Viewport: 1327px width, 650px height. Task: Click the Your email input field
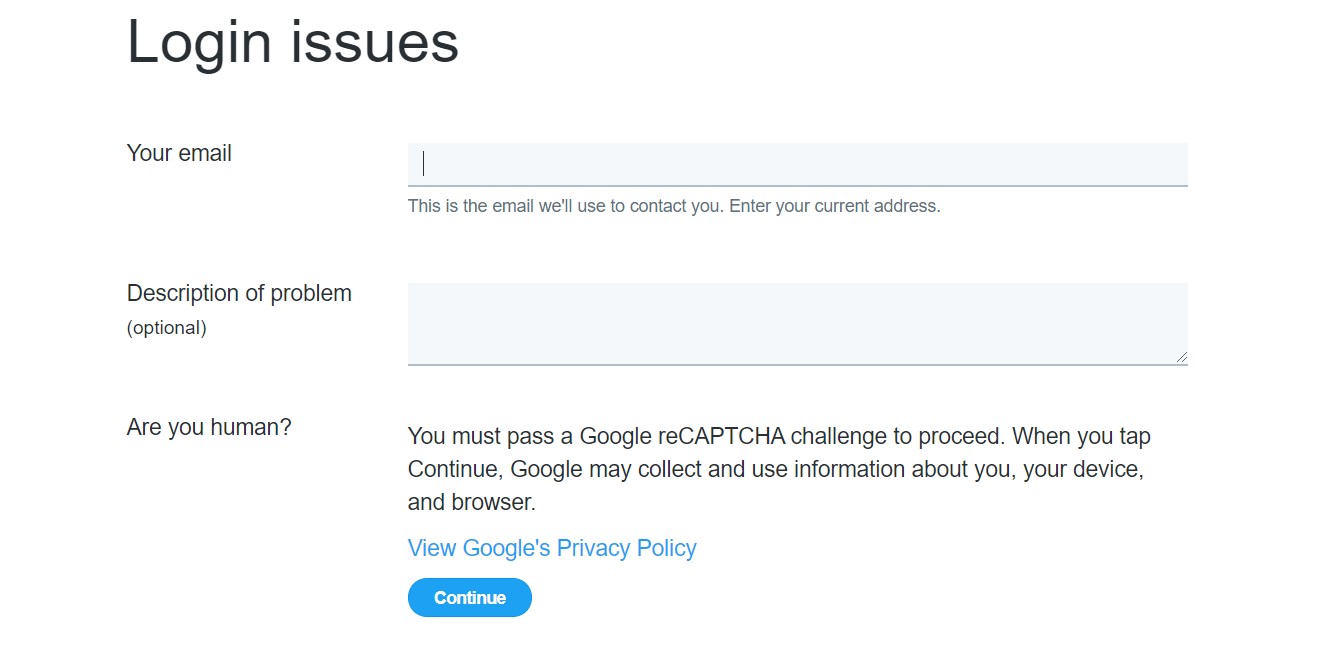click(x=797, y=164)
